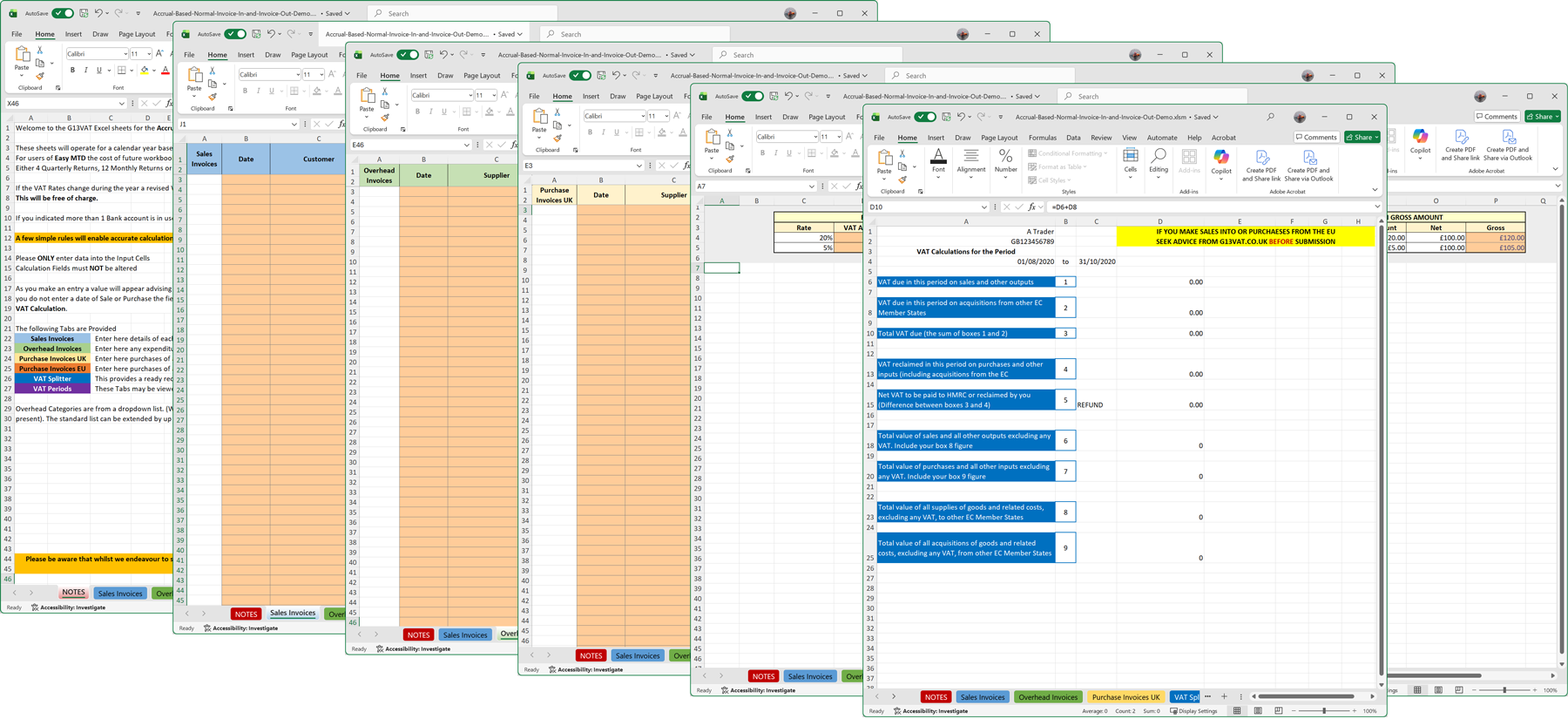
Task: Adjust zoom slider in the A7 window status bar
Action: [x=1504, y=690]
